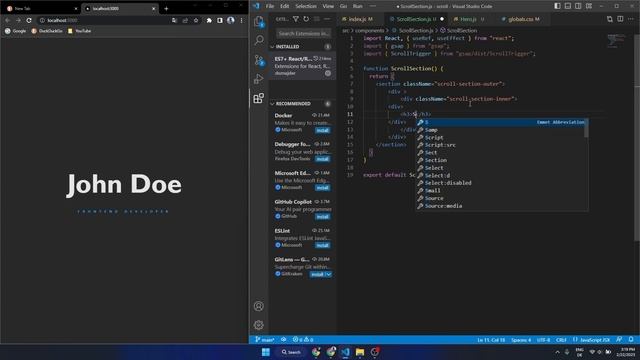Go back in Chrome browser

tap(7, 20)
